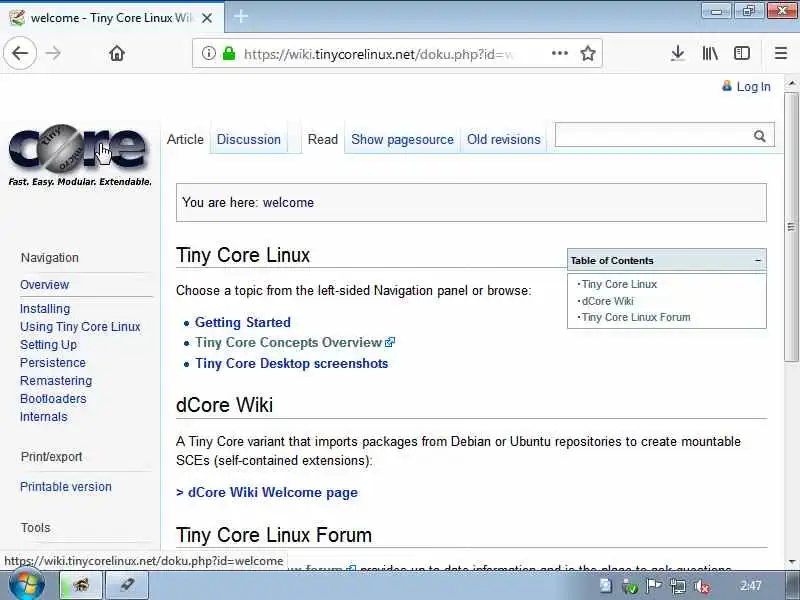Screen dimensions: 800x600
Task: Bookmark this page with star icon
Action: (x=588, y=53)
